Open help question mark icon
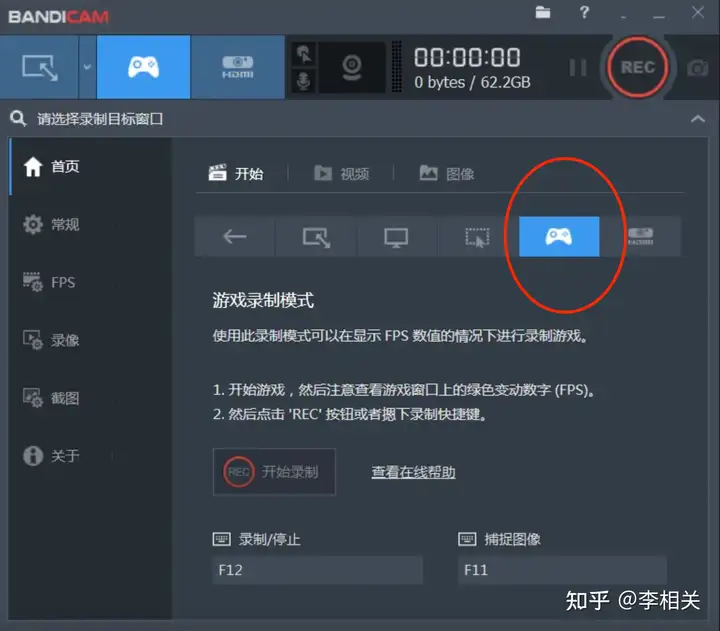This screenshot has height=631, width=720. click(584, 12)
